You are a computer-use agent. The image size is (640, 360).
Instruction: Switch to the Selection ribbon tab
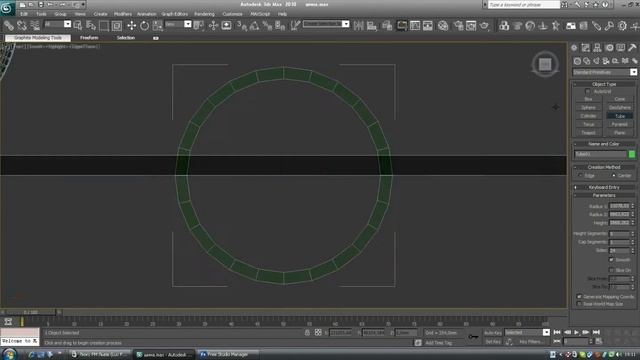[126, 38]
